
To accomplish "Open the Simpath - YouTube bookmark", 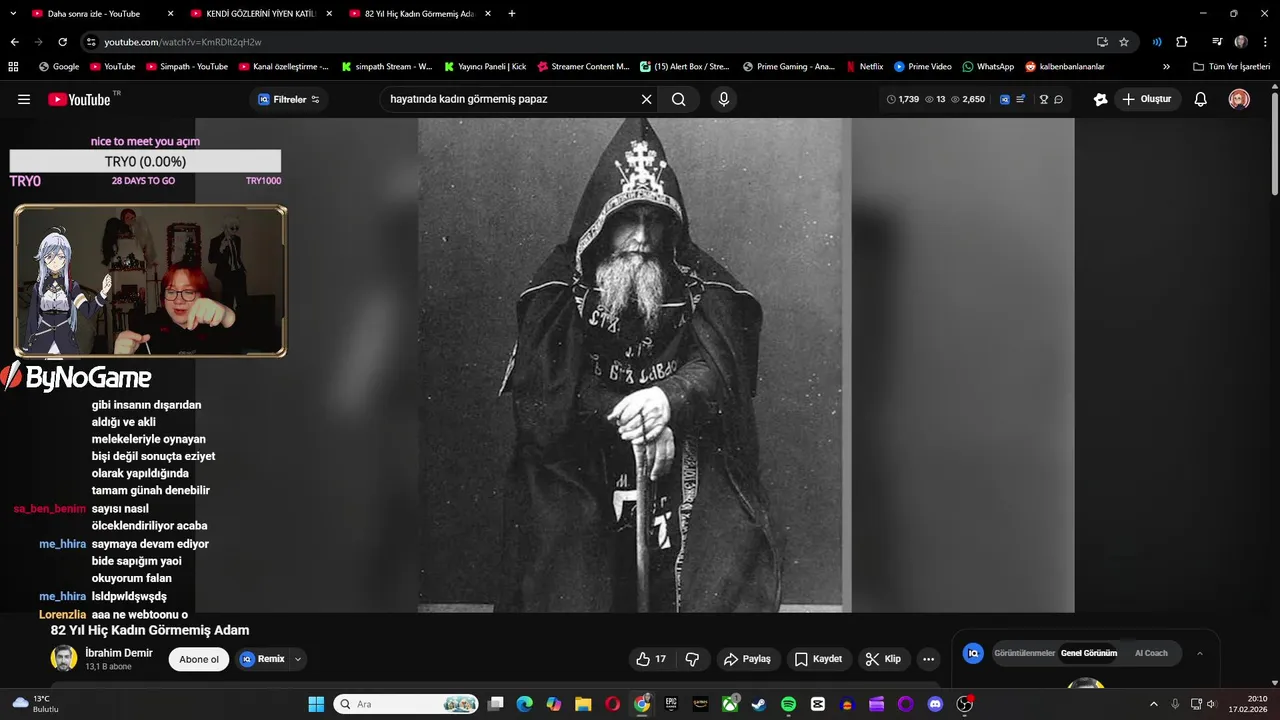I will (x=187, y=67).
